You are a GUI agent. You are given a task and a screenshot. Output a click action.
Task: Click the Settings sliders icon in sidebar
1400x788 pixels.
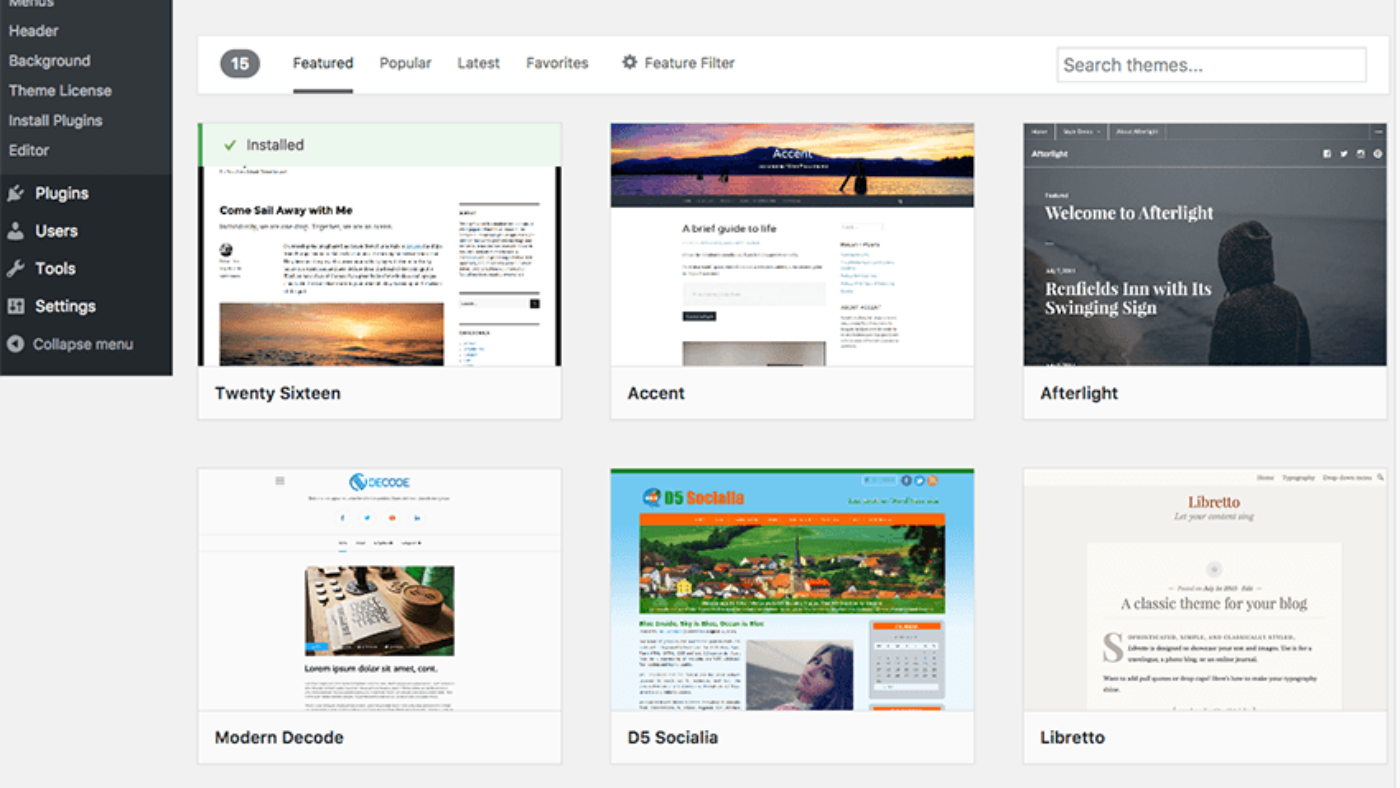(x=15, y=306)
